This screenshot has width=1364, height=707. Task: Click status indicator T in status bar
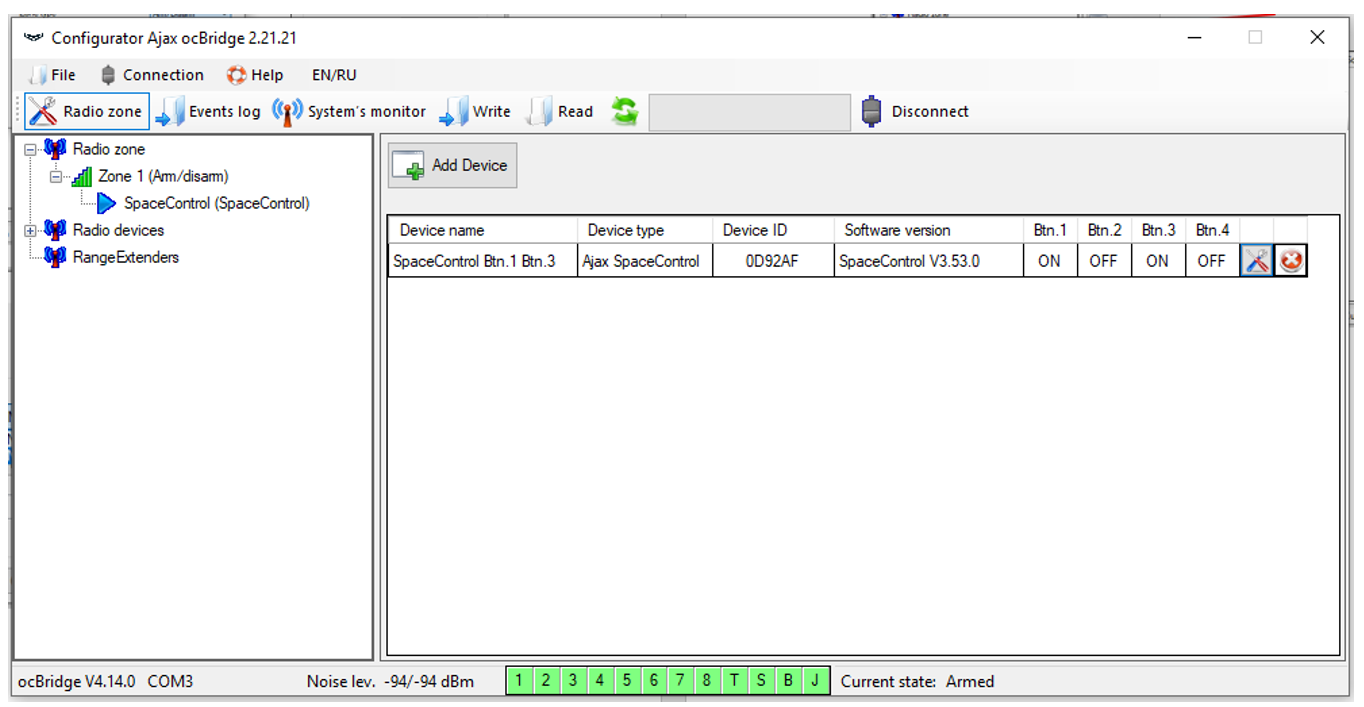click(734, 681)
